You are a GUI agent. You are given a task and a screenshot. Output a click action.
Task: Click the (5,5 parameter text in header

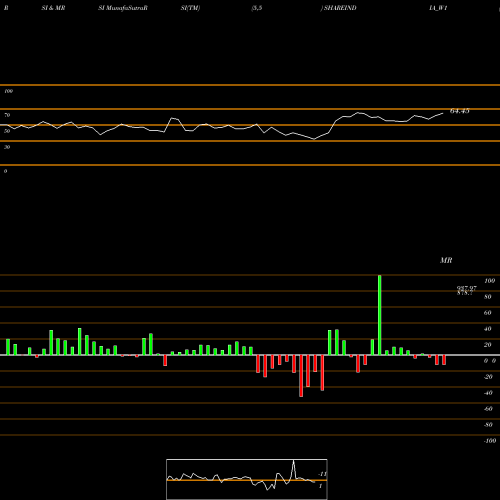point(257,8)
